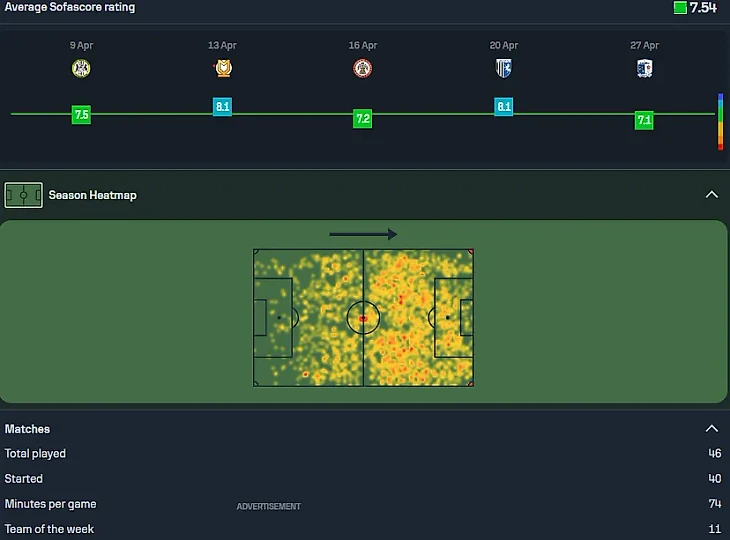Select the 7.5 rating badge on 9 Apr

(81, 115)
